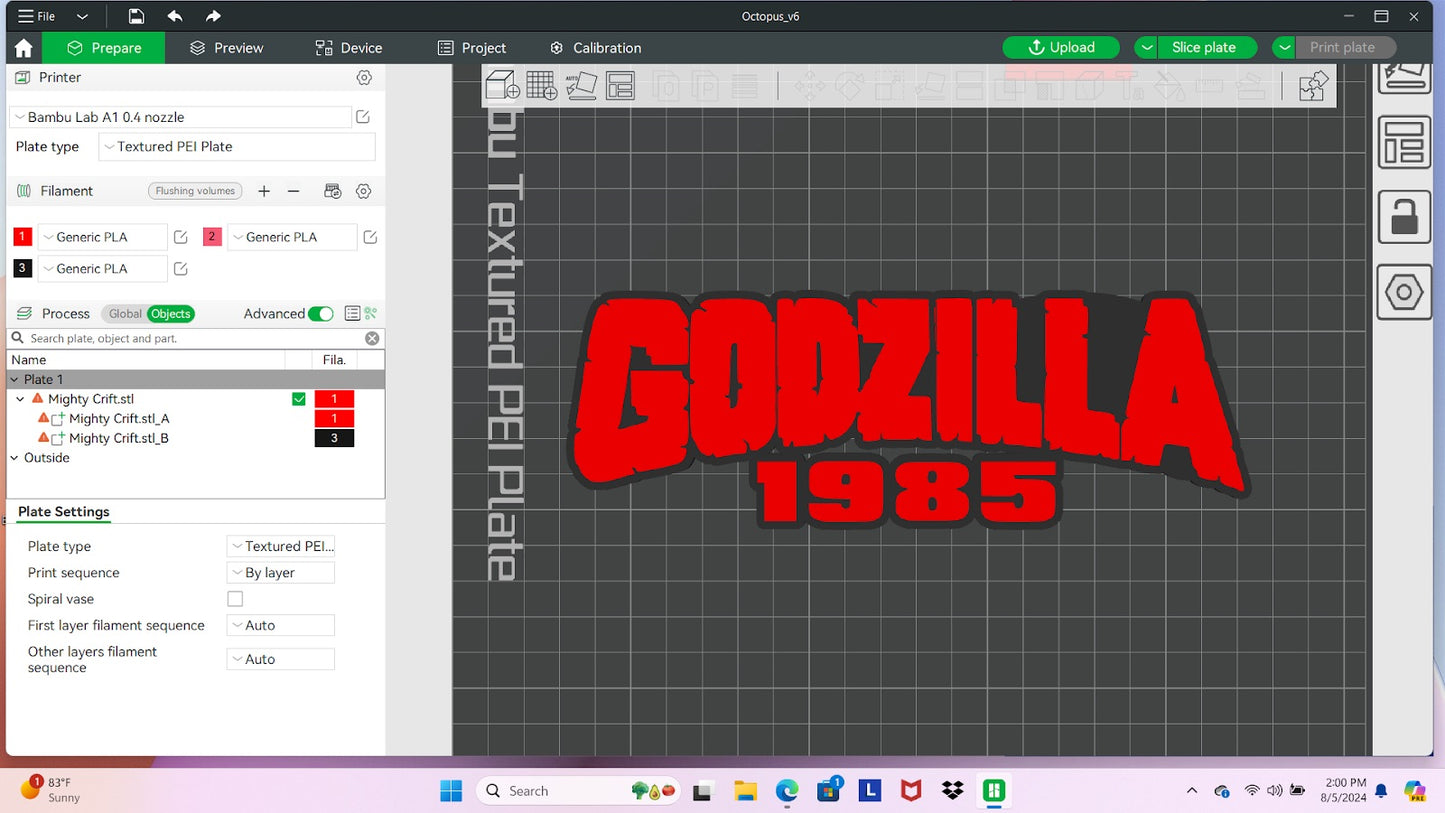
Task: Click the Add plate grid icon
Action: pyautogui.click(x=542, y=86)
